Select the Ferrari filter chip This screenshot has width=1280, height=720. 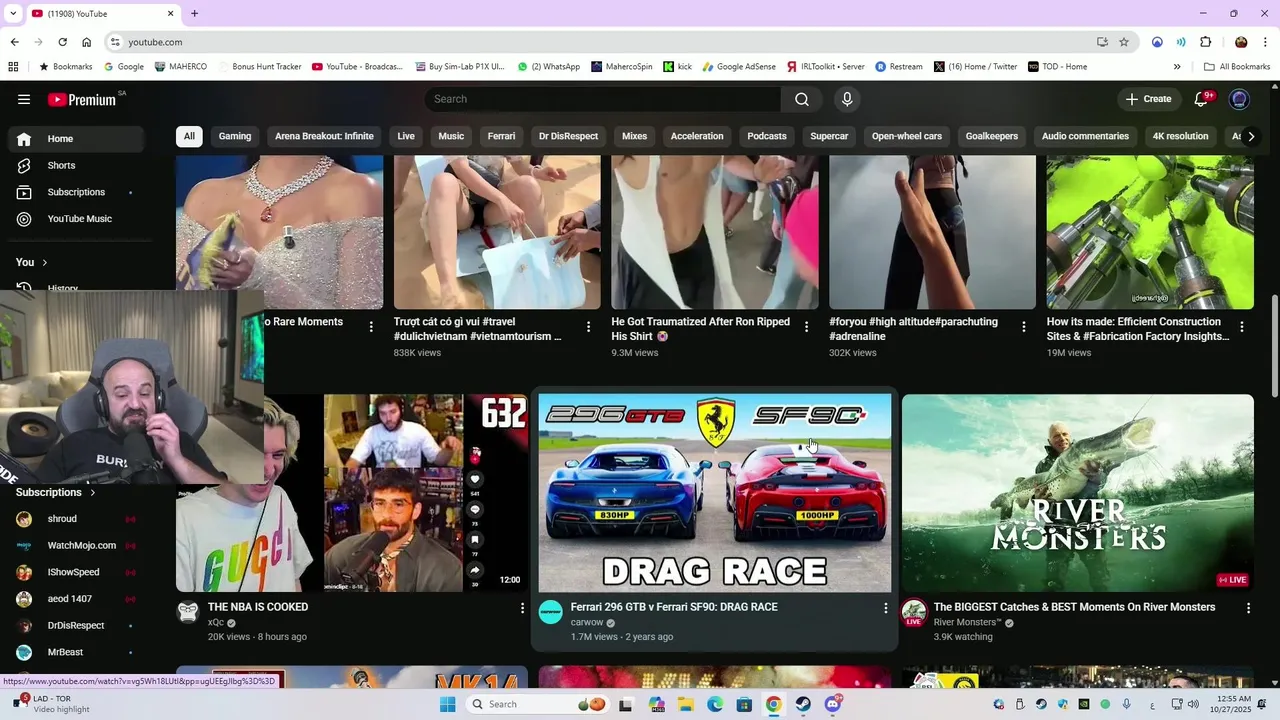pyautogui.click(x=502, y=136)
